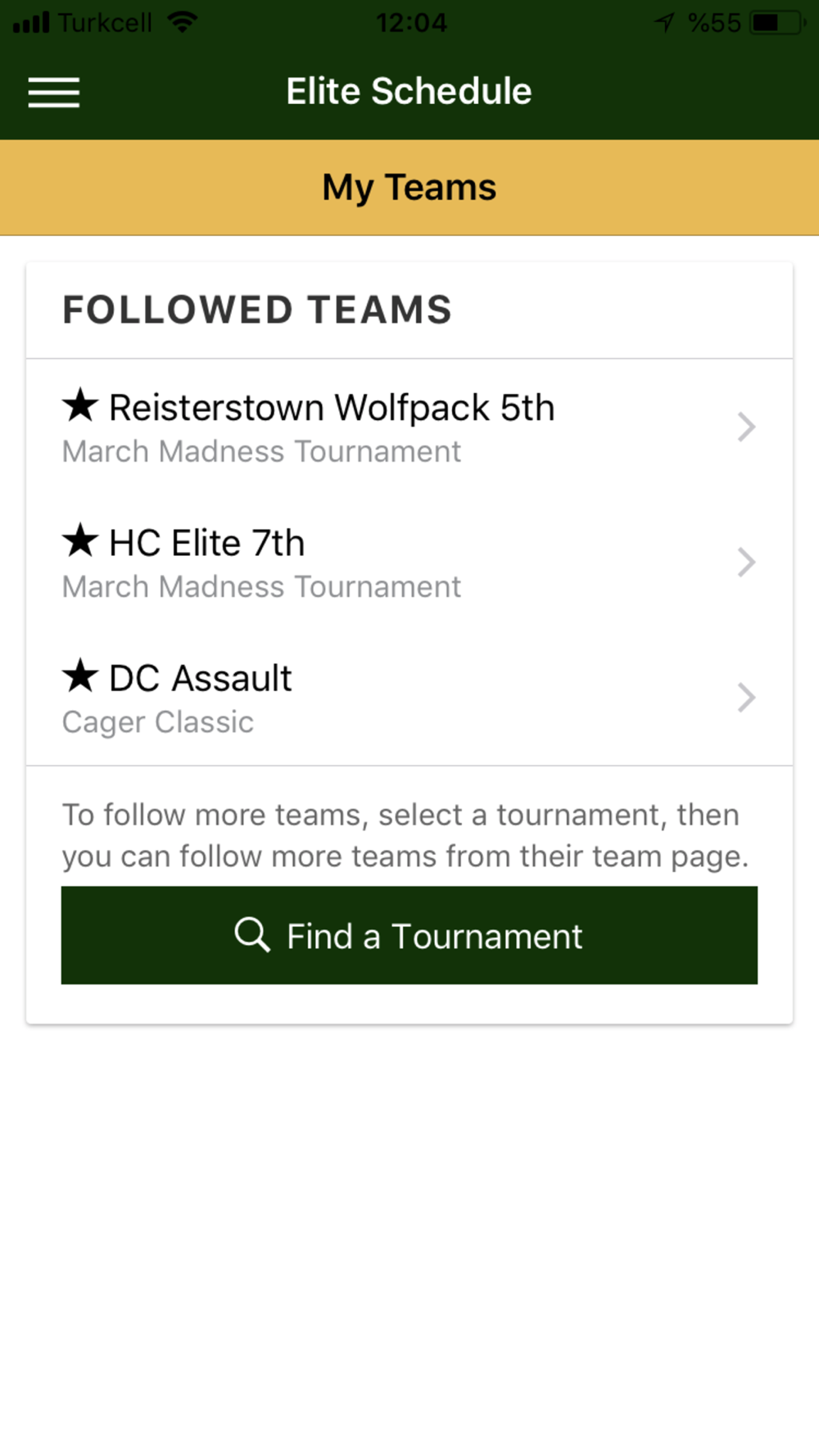Click the Find a Tournament button
Screen dimensions: 819x1456
click(x=409, y=935)
